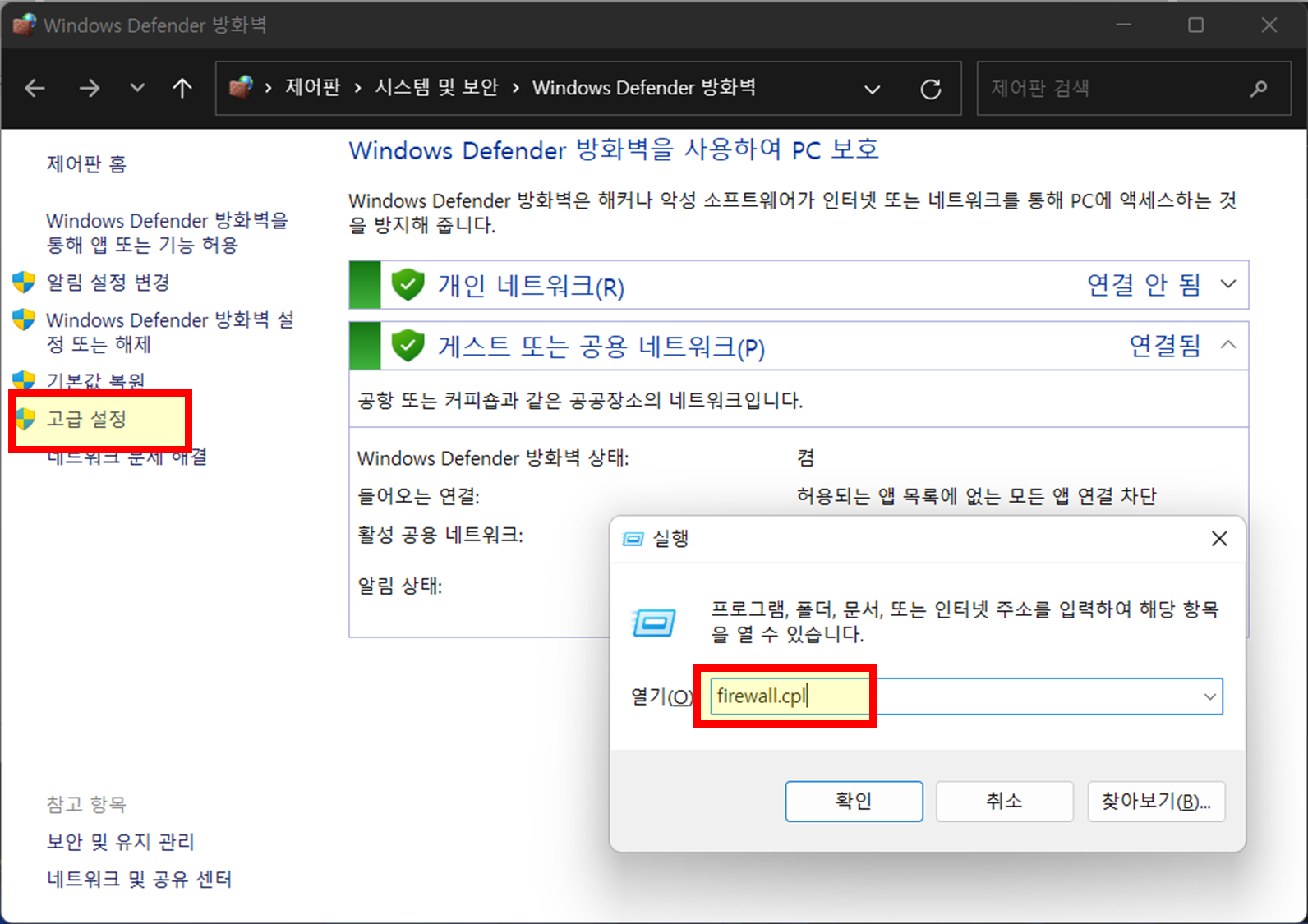Collapse the 게스트 또는 공용 네트워크 section
The width and height of the screenshot is (1308, 924).
(1228, 345)
